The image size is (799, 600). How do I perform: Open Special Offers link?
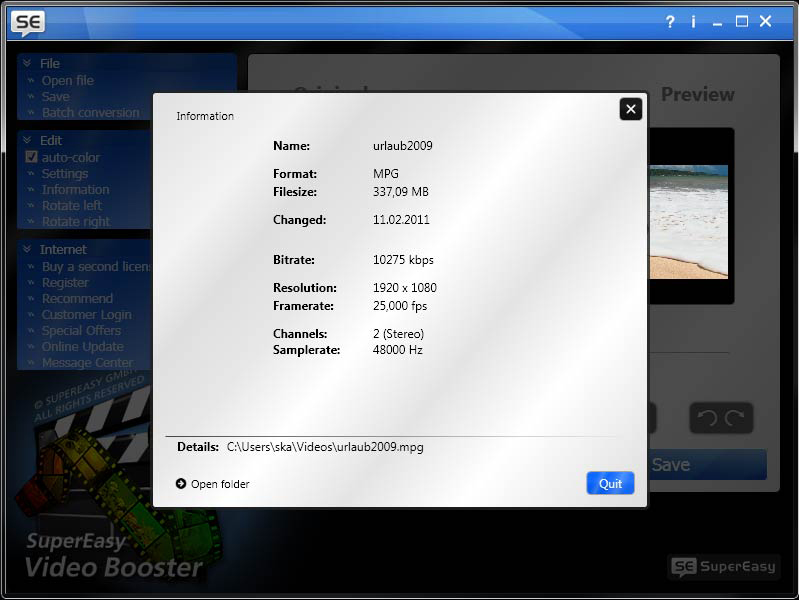[x=80, y=331]
